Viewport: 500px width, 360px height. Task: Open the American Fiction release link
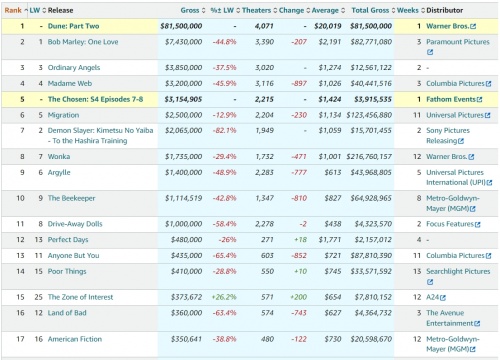75,339
